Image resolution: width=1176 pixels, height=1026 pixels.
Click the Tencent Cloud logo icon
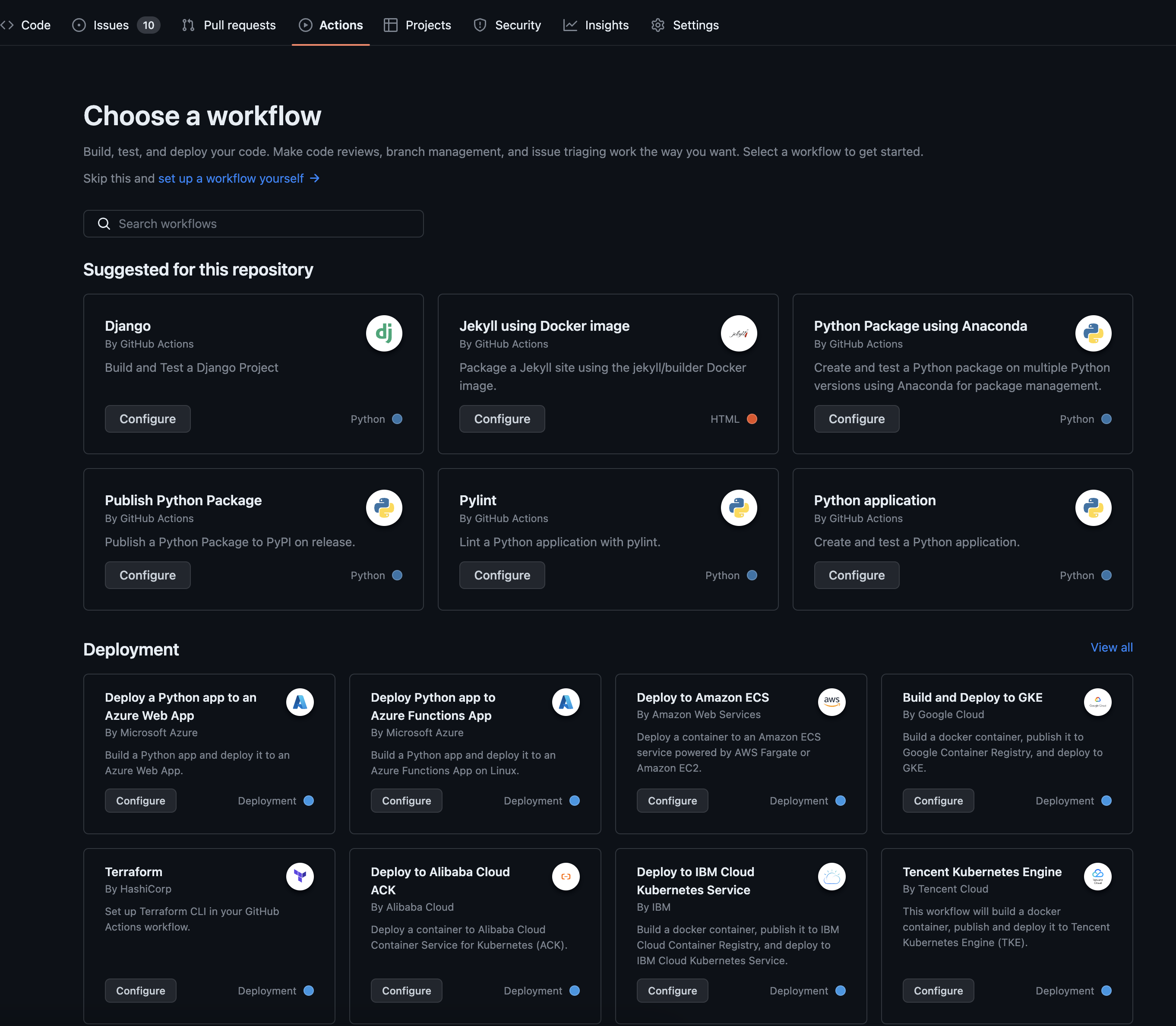(1097, 877)
